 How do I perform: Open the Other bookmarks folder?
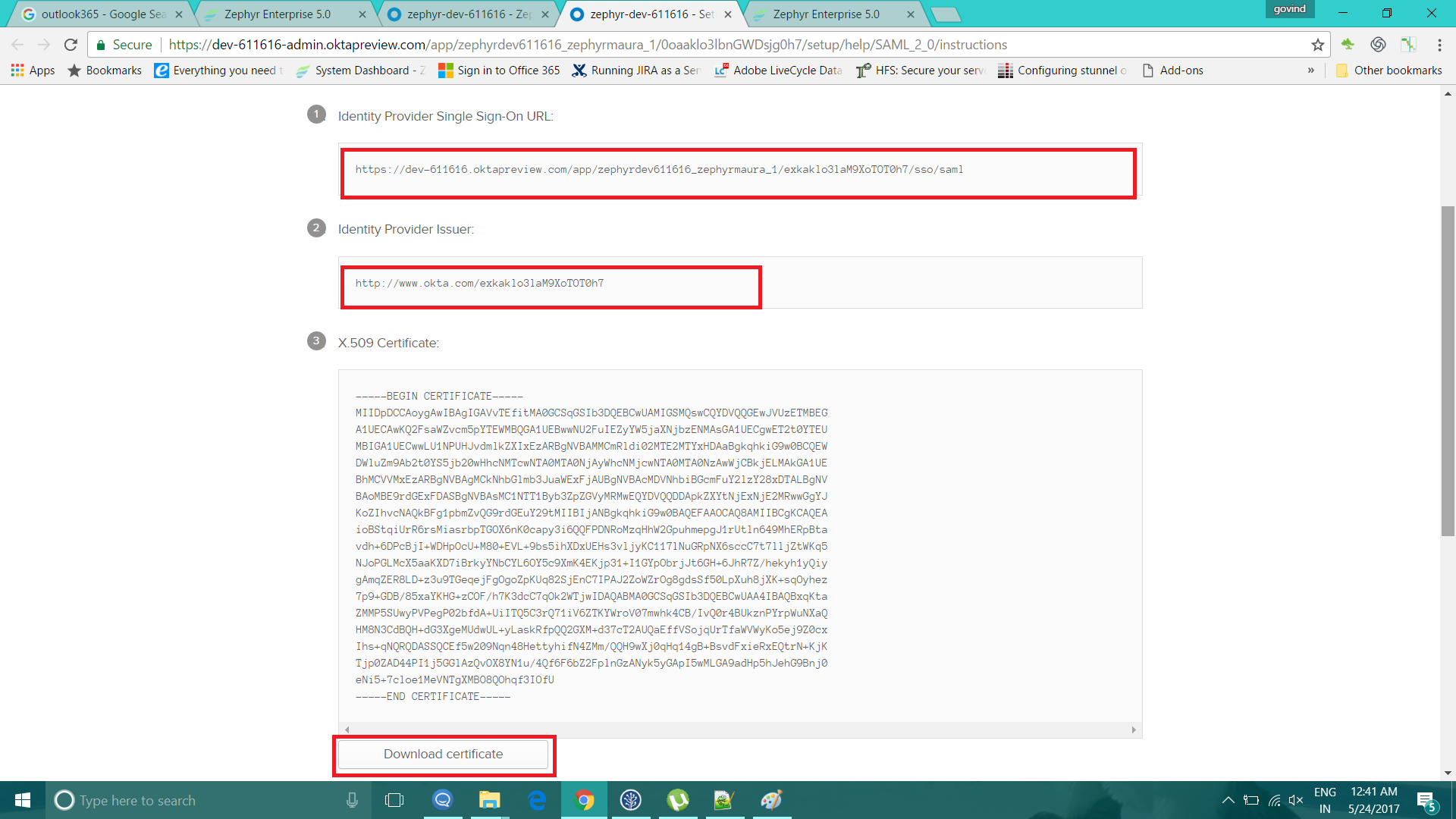click(x=1389, y=71)
